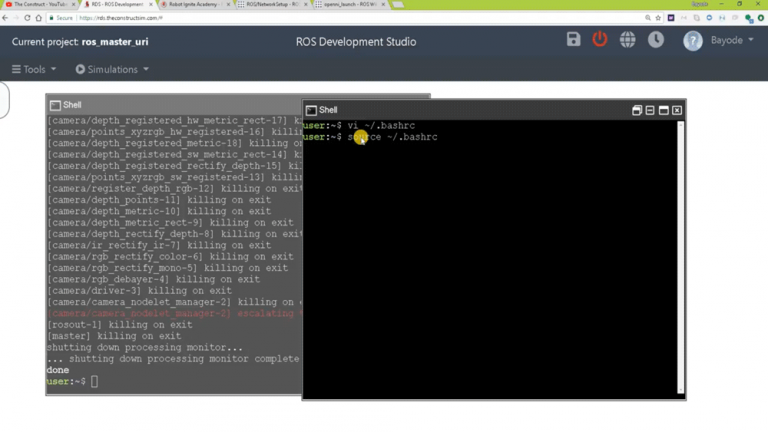Click the red power shutdown icon
Viewport: 768px width, 432px height.
click(600, 39)
